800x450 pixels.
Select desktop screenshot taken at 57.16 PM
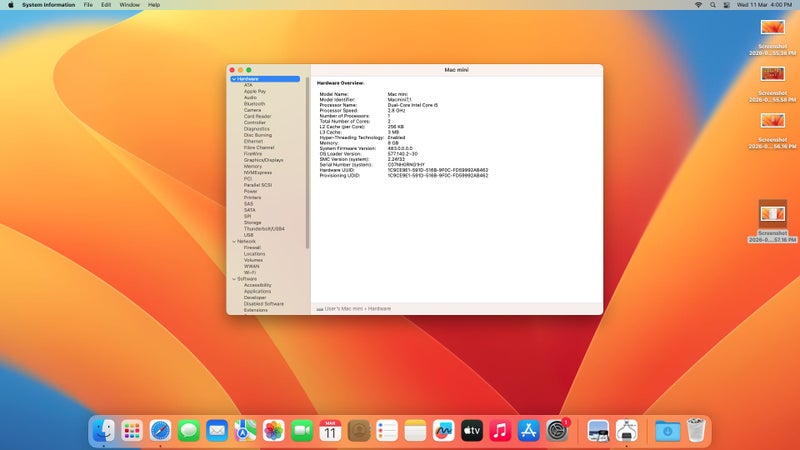click(772, 221)
